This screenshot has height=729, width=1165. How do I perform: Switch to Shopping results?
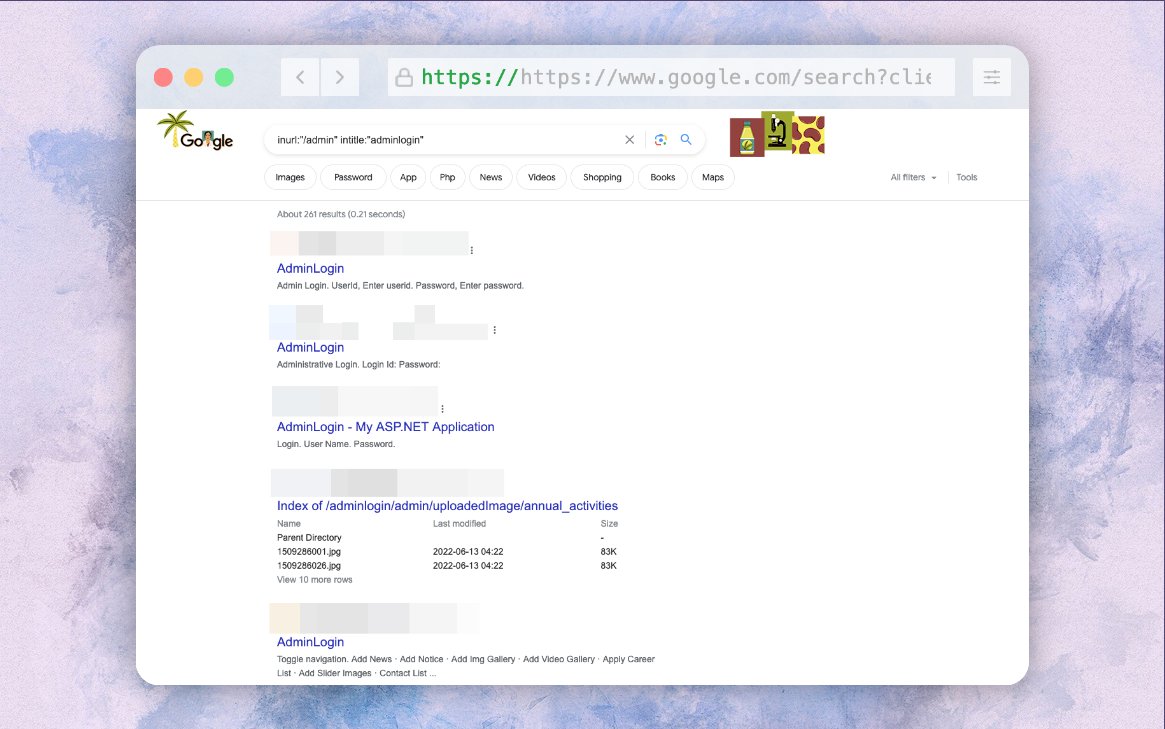(603, 178)
